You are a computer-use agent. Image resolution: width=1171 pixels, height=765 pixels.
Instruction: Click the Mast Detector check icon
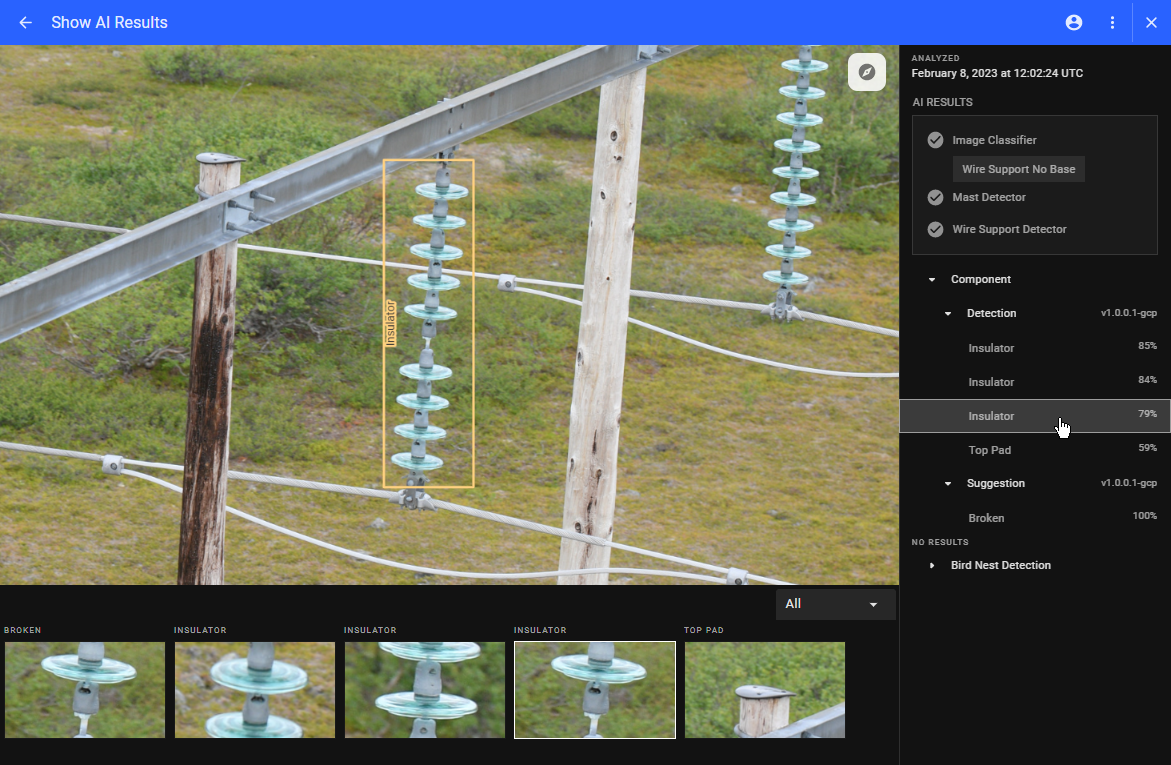coord(935,197)
